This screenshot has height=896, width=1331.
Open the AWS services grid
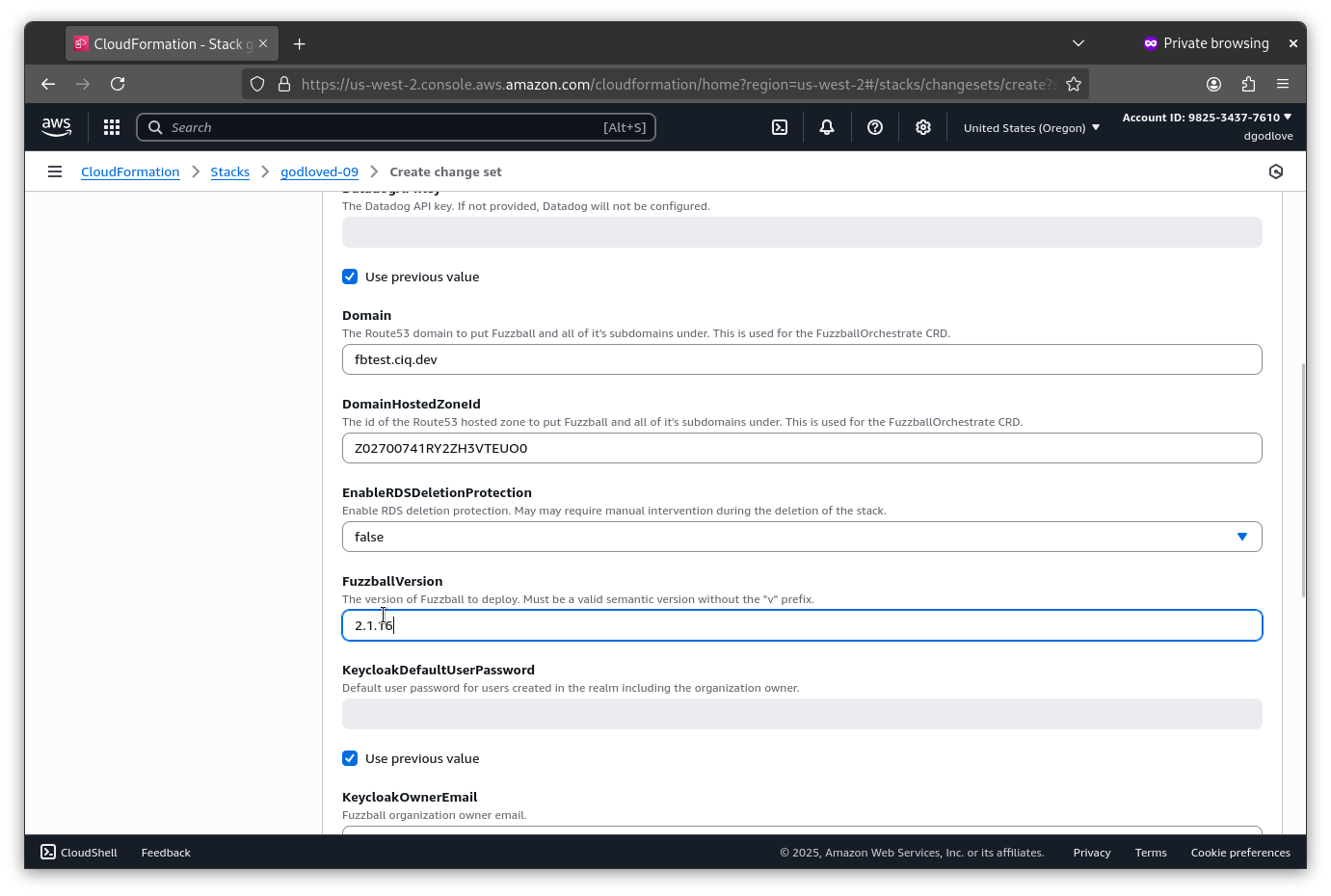pyautogui.click(x=112, y=126)
